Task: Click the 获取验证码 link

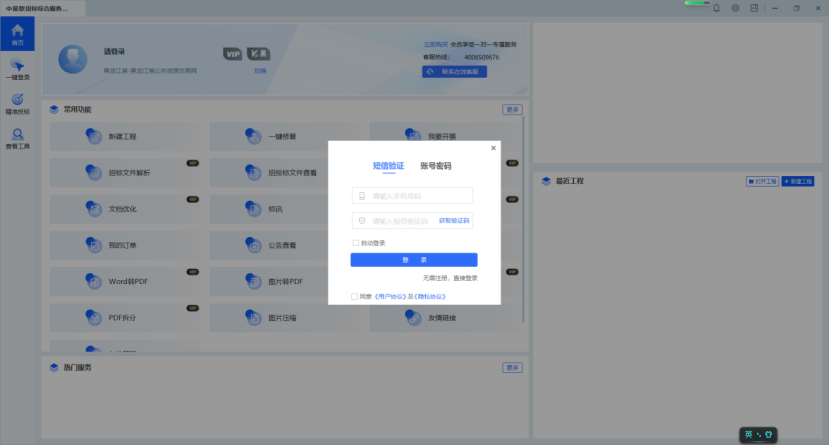Action: click(x=454, y=220)
